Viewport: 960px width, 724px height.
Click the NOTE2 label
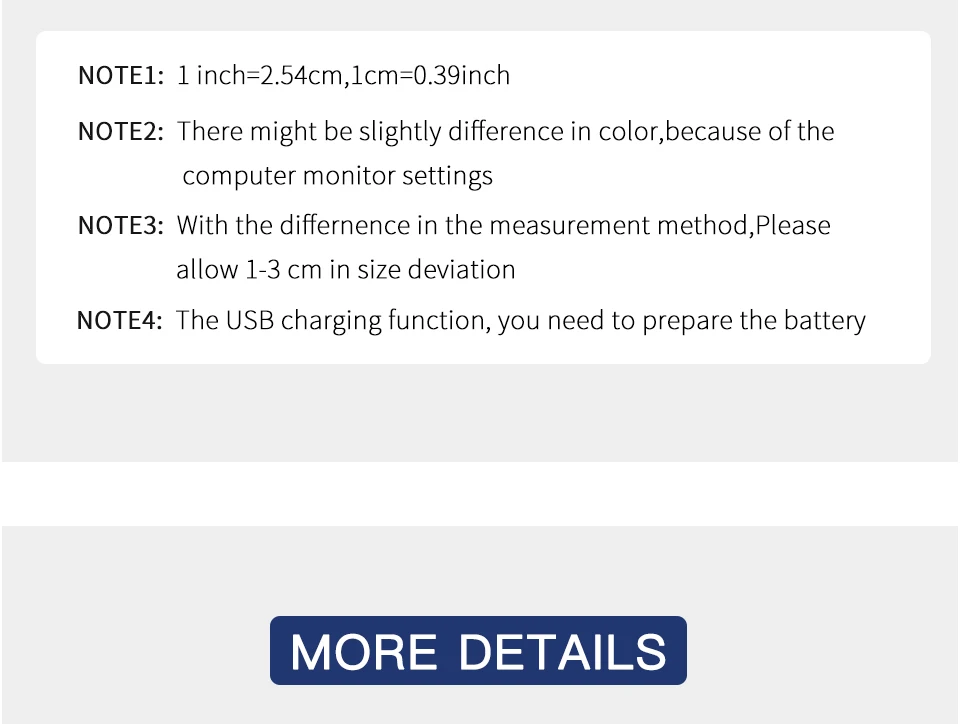pos(121,132)
